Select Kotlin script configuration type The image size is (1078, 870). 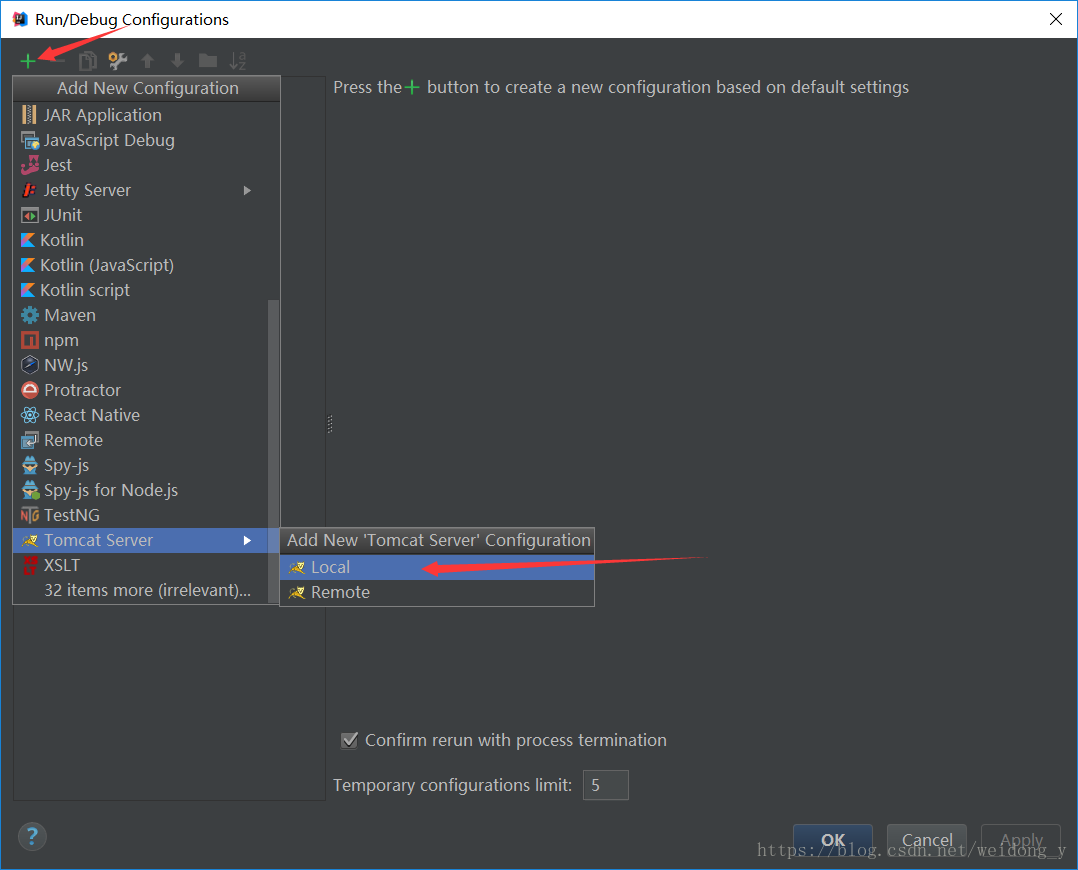(x=140, y=290)
